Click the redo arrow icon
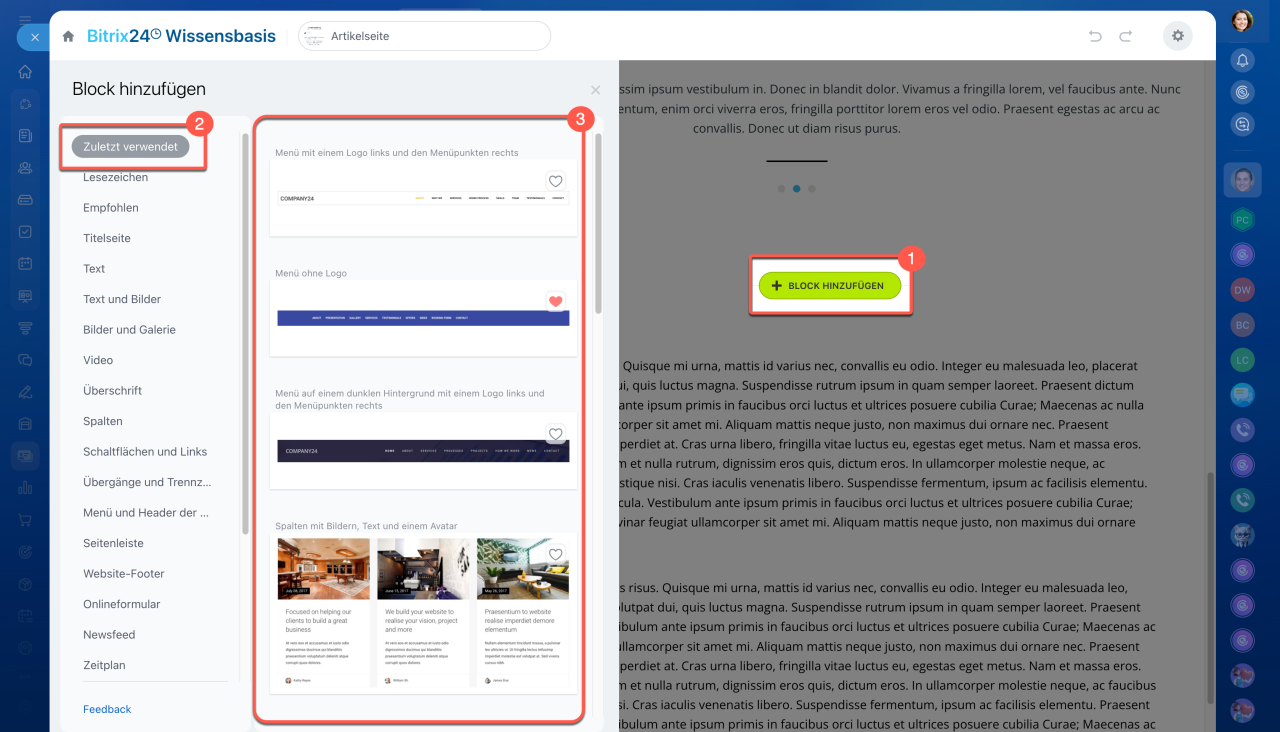This screenshot has height=732, width=1280. 1125,36
